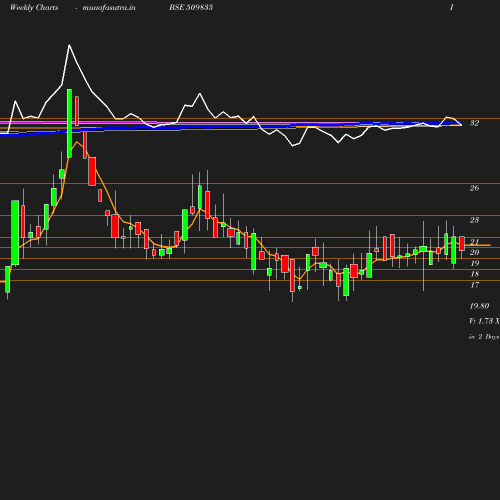
Task: Click the white line's highest peak point
Action: tap(69, 45)
